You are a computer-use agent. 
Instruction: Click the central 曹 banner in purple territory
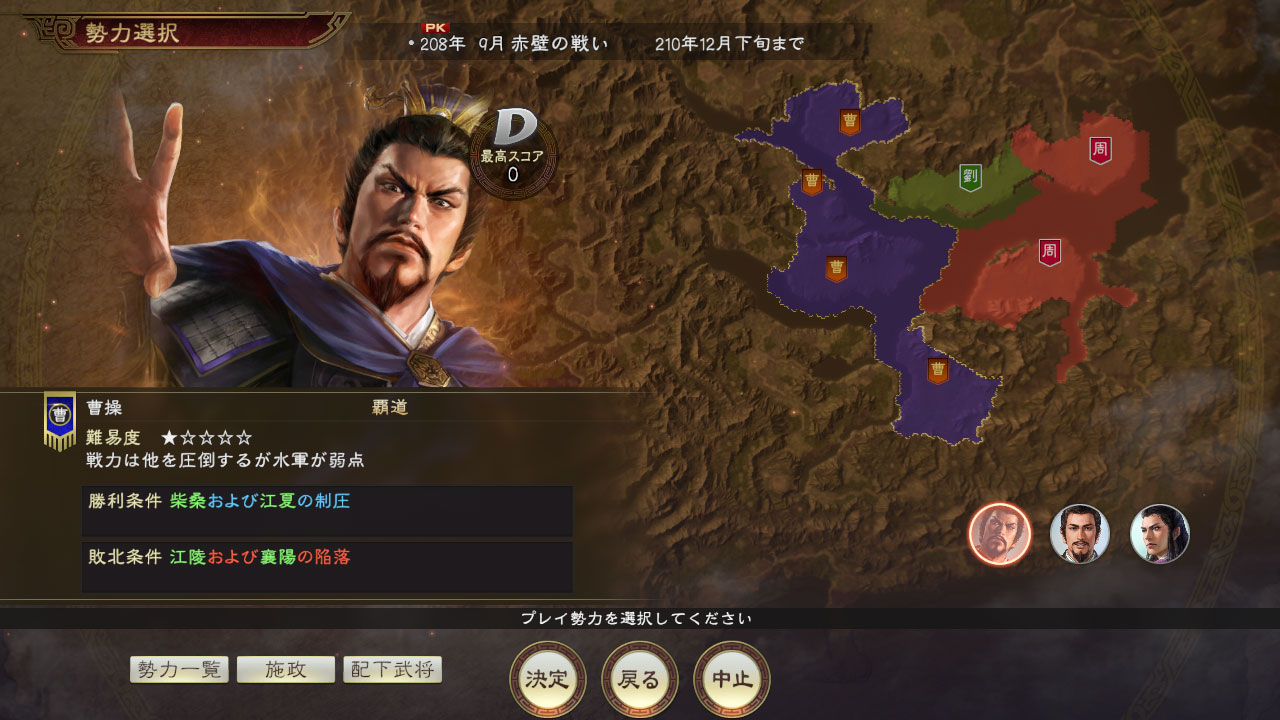coord(836,269)
